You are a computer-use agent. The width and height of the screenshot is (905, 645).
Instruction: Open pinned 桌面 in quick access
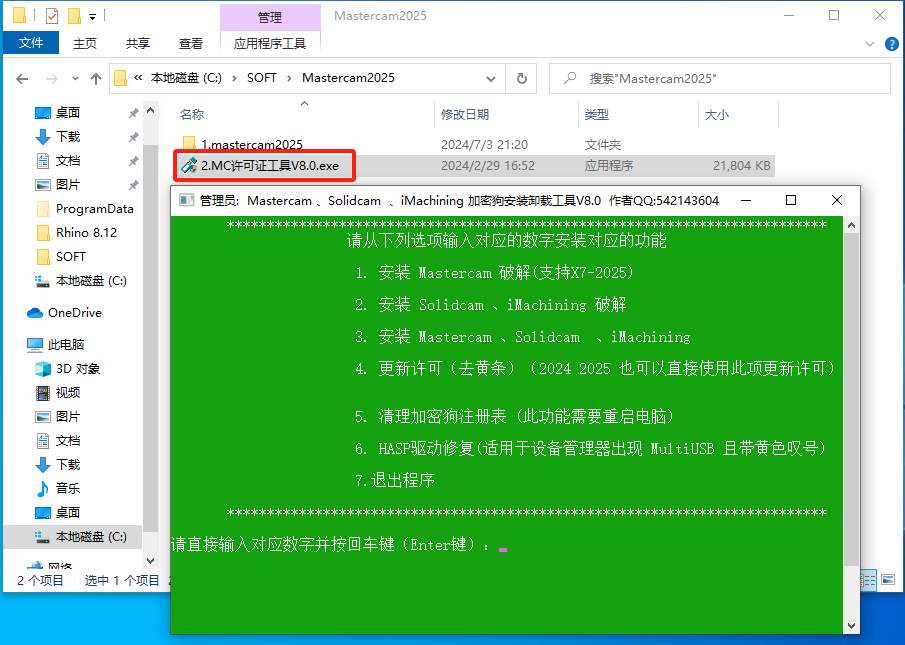[68, 112]
